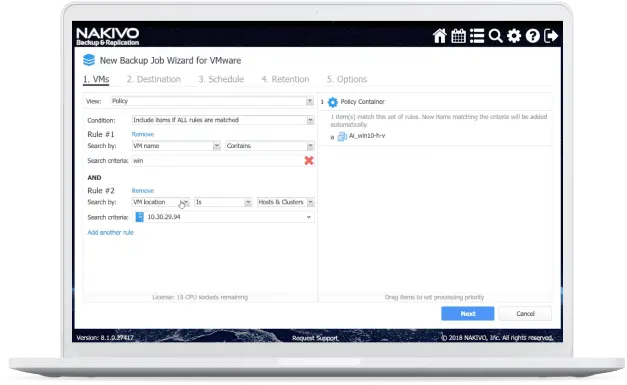Open the calendar icon in header
627x385 pixels.
[458, 36]
